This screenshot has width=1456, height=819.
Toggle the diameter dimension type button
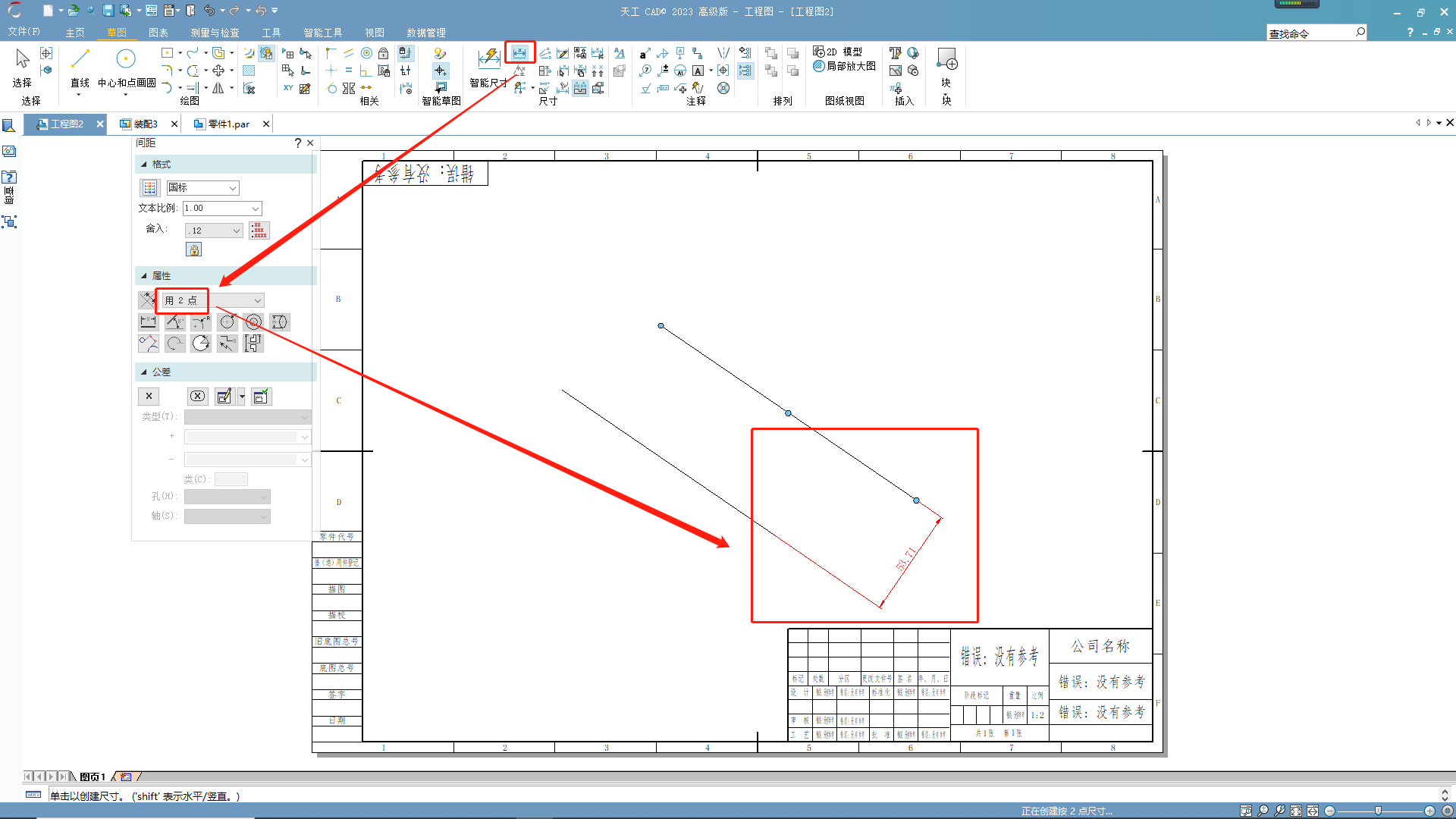pos(227,322)
